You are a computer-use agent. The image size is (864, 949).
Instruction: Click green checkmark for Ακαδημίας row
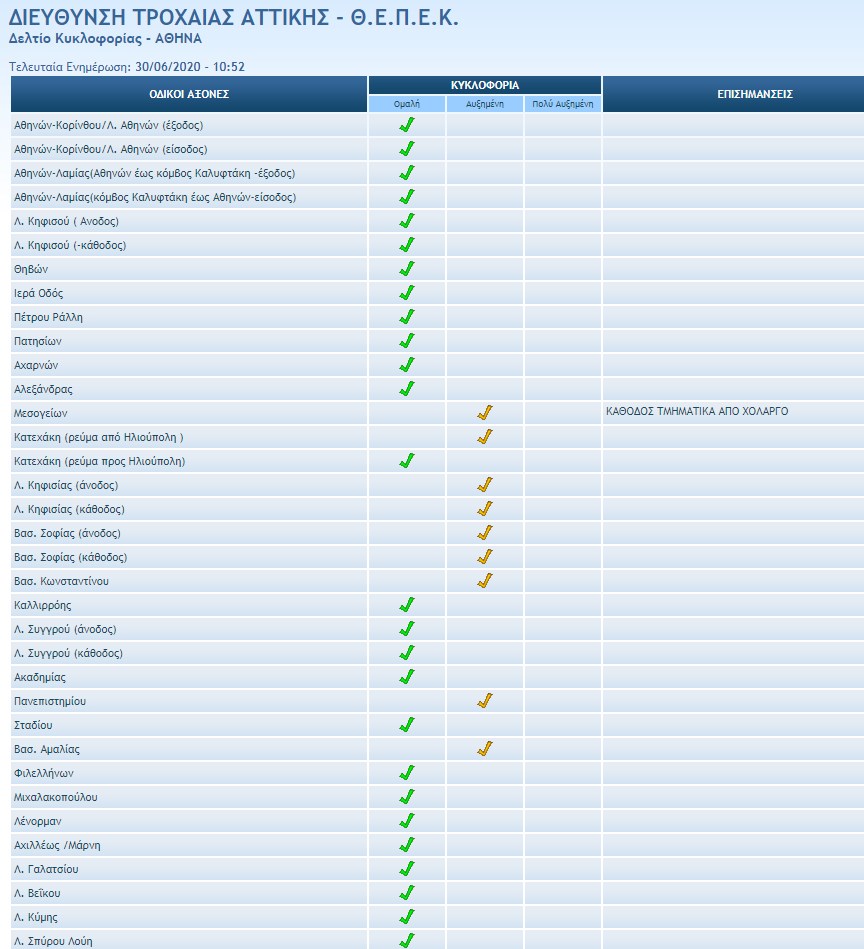406,677
